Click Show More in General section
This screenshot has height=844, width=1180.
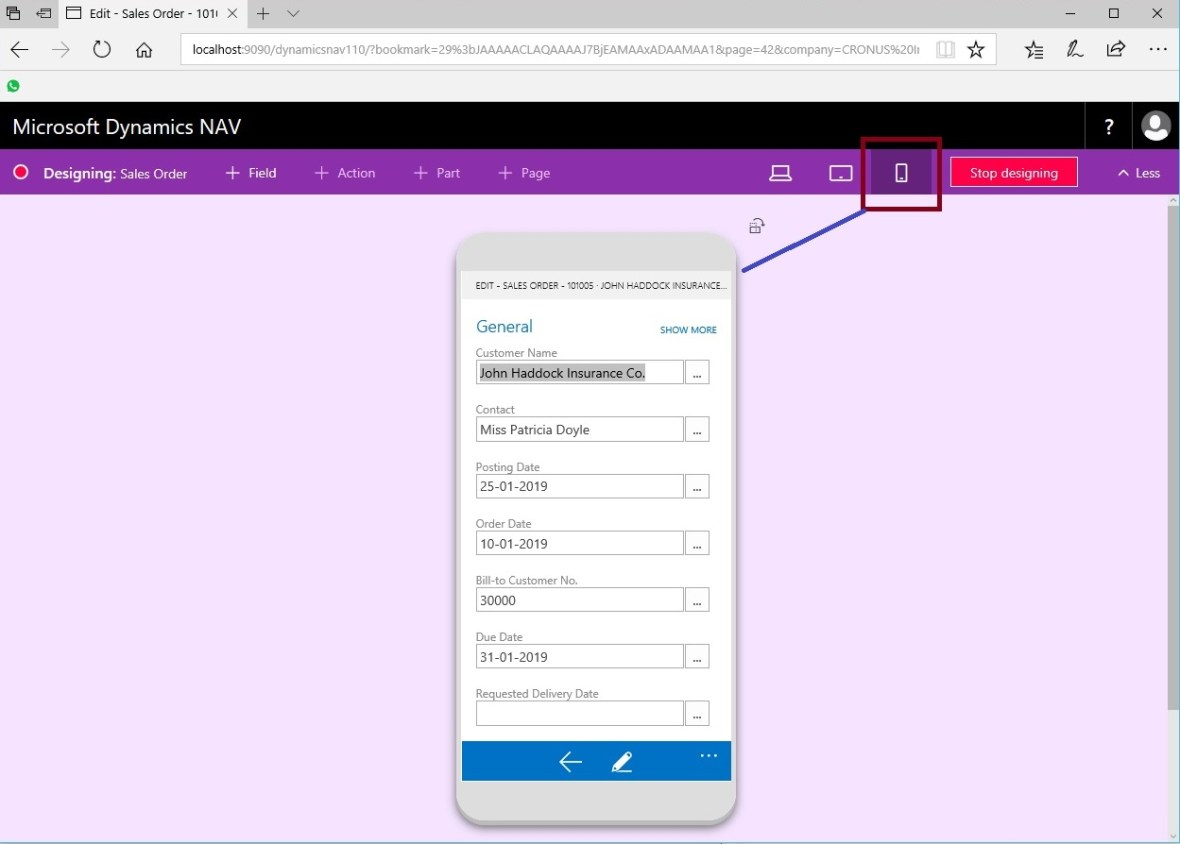(688, 330)
